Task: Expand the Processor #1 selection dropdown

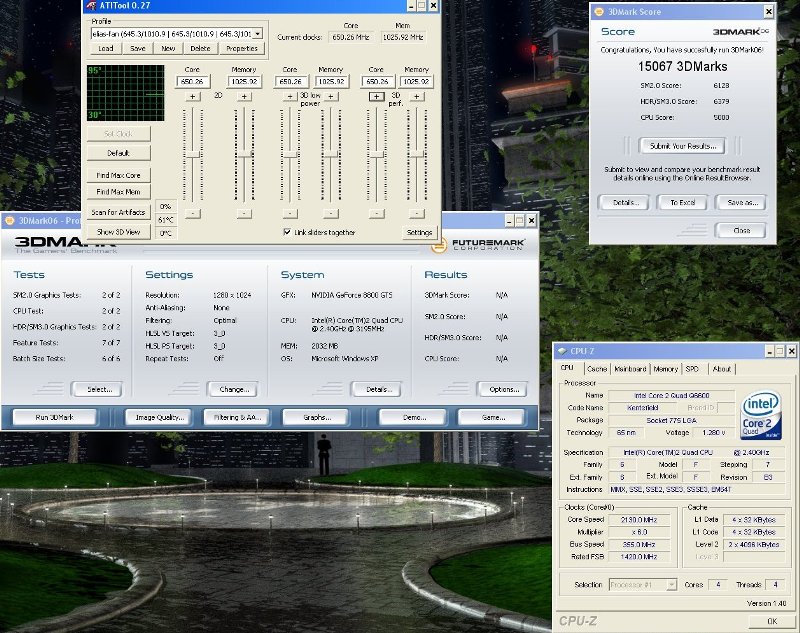Action: (x=670, y=584)
